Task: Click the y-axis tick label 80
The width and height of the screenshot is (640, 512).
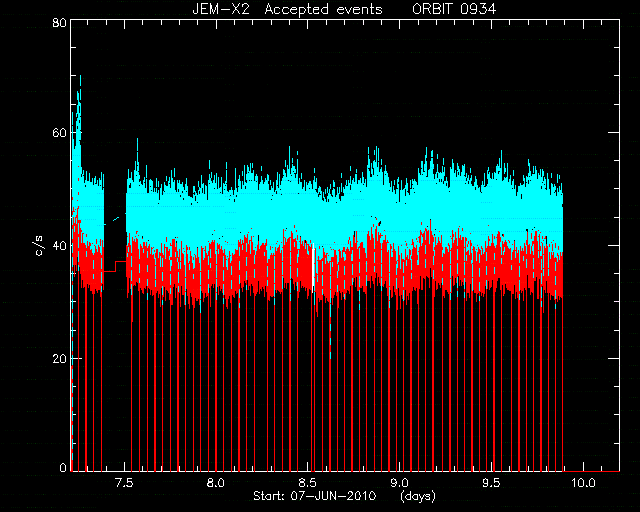Action: click(59, 22)
